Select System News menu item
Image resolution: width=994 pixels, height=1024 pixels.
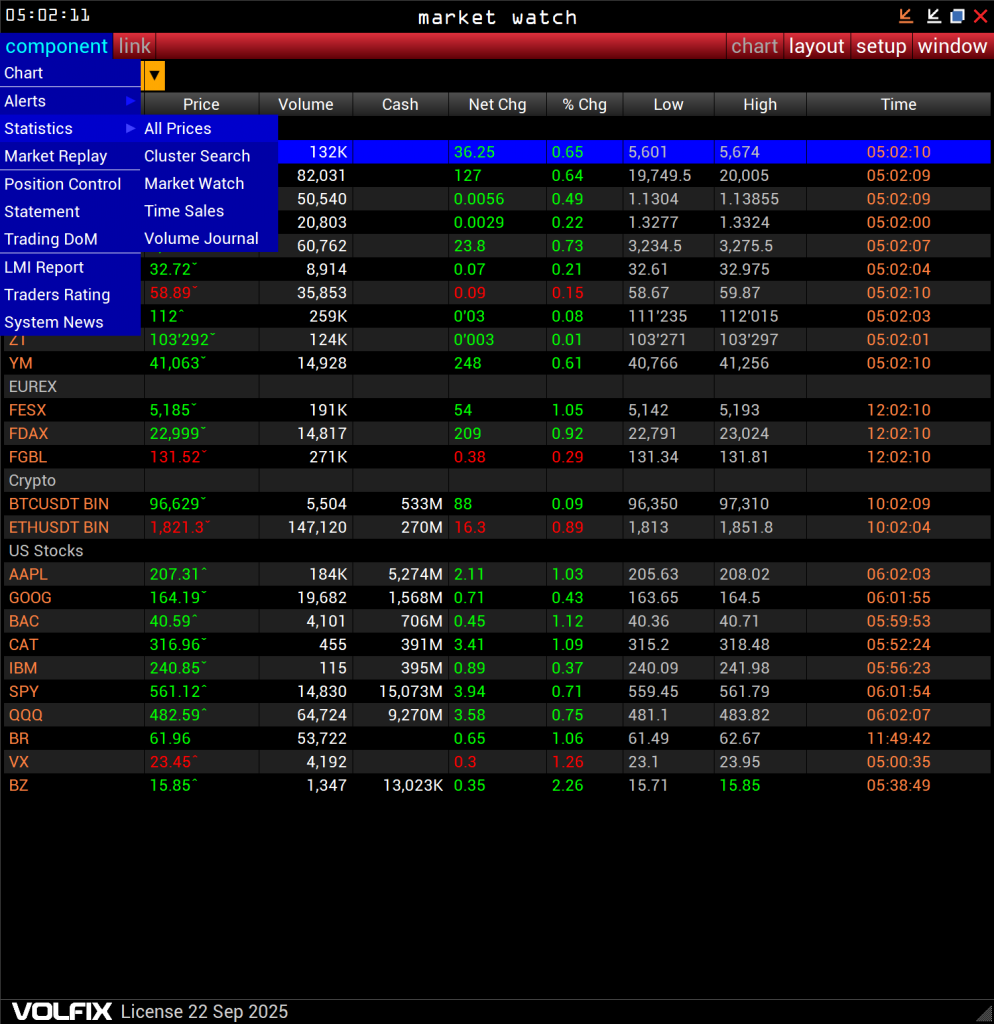70,322
